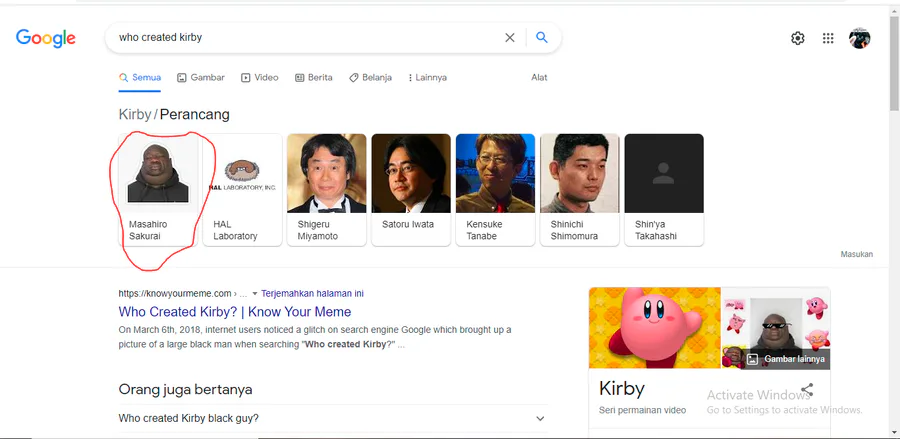
Task: Expand Who created Kirby black guy question
Action: click(x=333, y=418)
